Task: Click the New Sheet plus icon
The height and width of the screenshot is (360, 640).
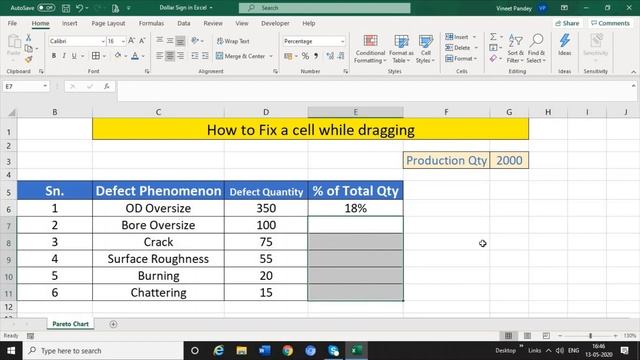Action: tap(113, 324)
